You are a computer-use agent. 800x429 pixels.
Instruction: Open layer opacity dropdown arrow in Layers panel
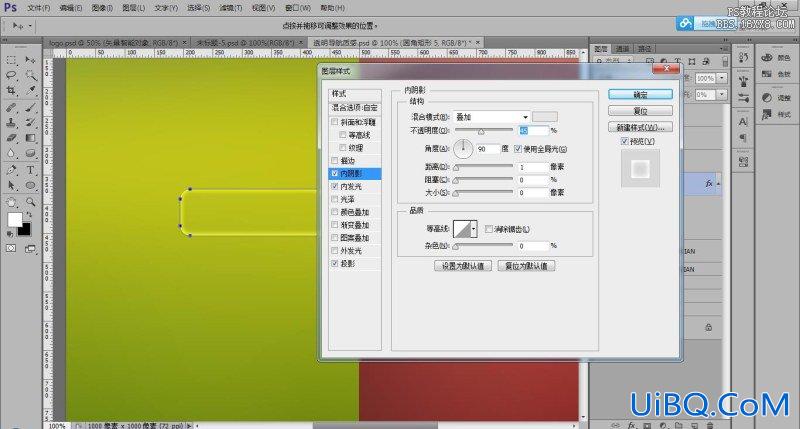pyautogui.click(x=722, y=78)
